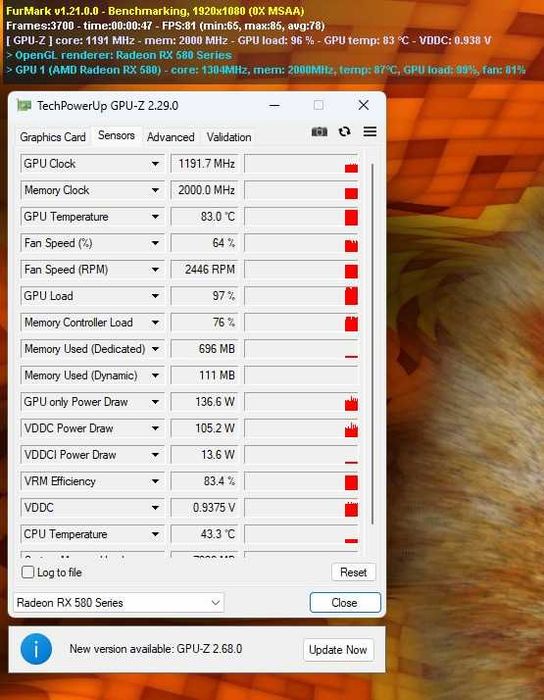Click the 2446 RPM fan value
The image size is (544, 700).
205,270
